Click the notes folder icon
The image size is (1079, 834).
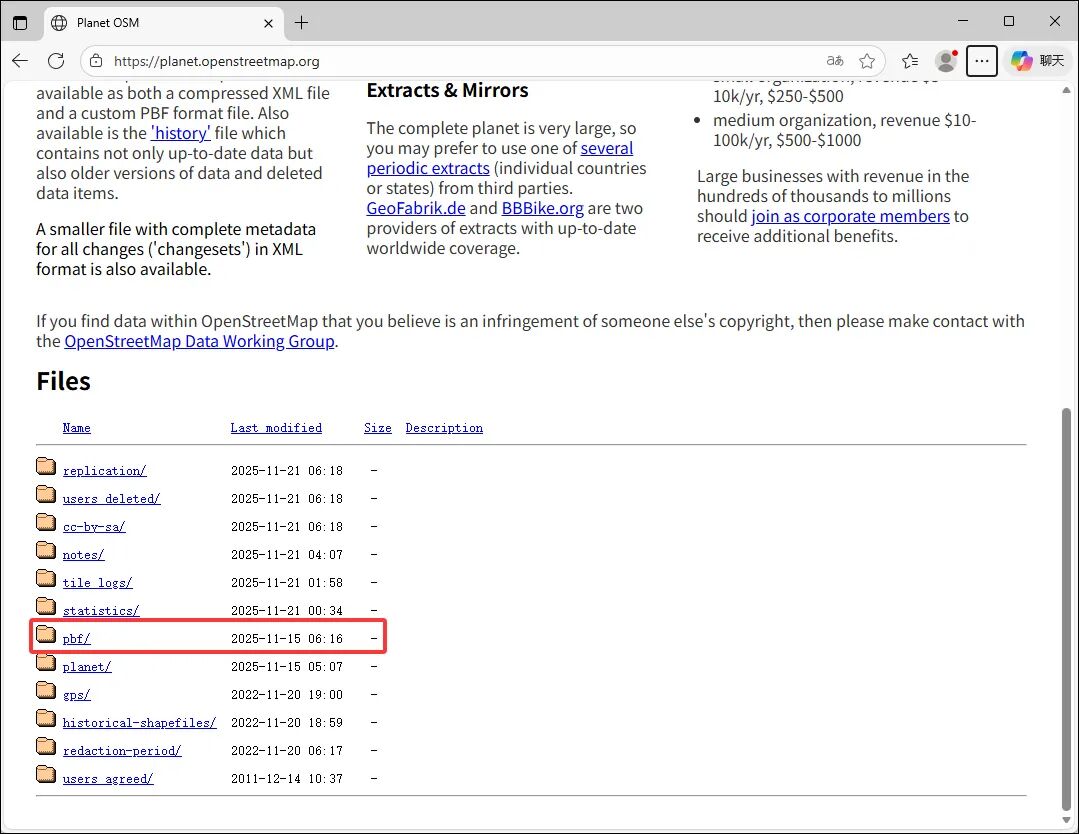pos(46,550)
